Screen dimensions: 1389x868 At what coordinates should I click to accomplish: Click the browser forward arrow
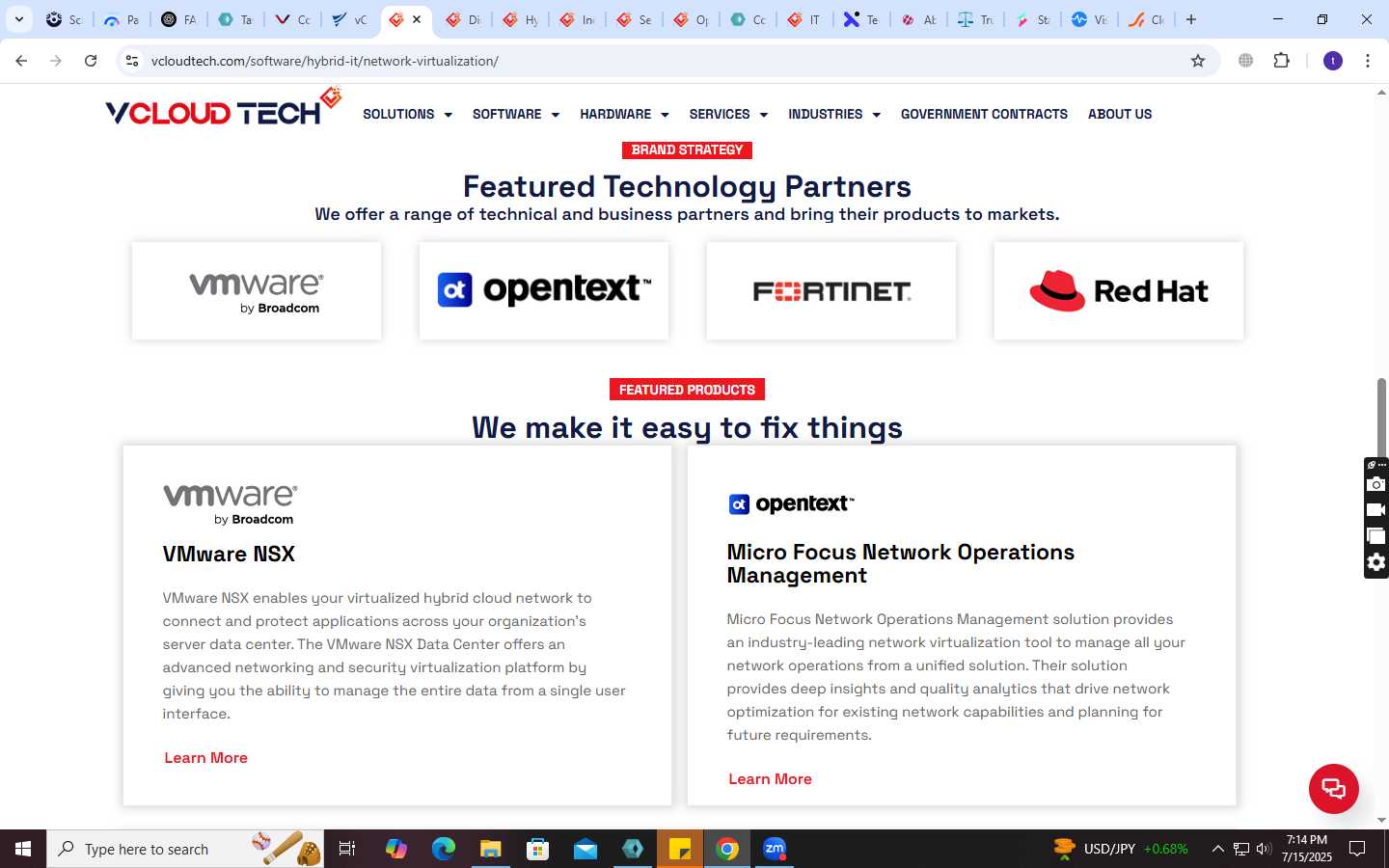[56, 61]
